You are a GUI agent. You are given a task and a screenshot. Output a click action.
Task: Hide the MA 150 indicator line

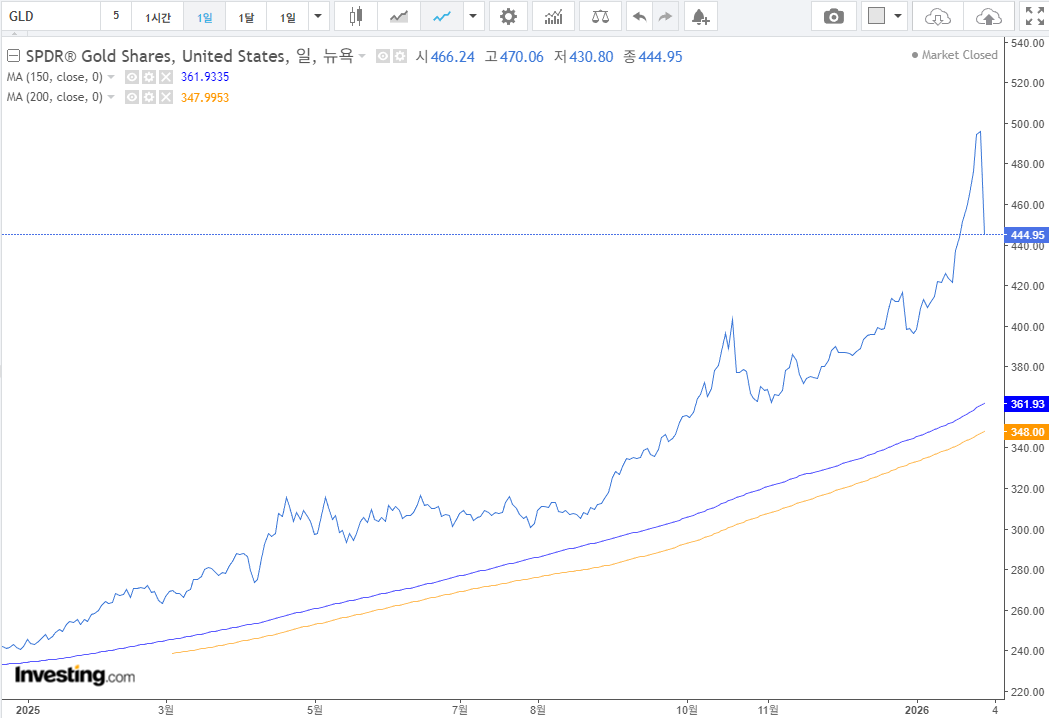coord(132,77)
